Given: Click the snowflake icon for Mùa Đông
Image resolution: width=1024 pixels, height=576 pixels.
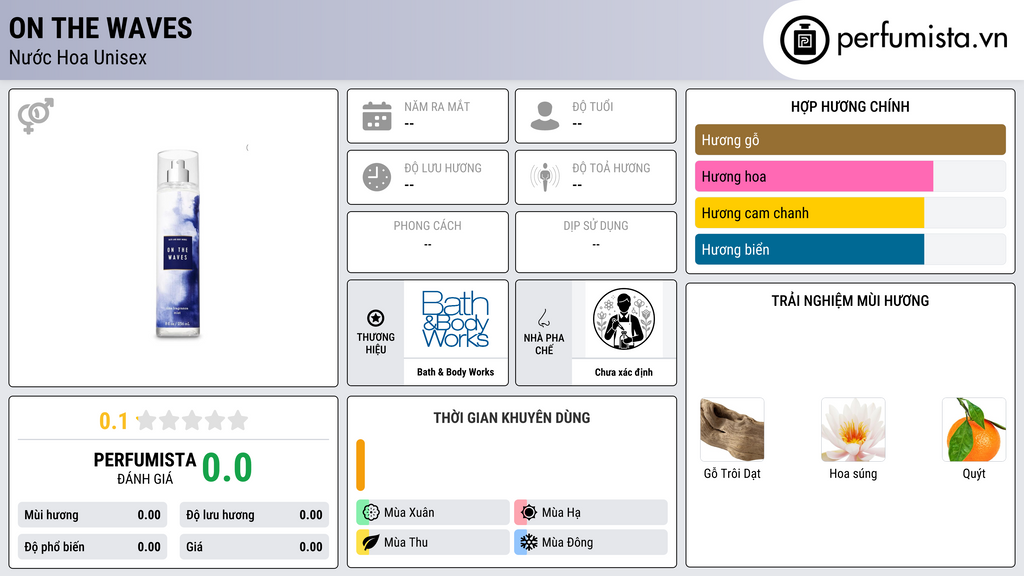Looking at the screenshot, I should click(529, 542).
